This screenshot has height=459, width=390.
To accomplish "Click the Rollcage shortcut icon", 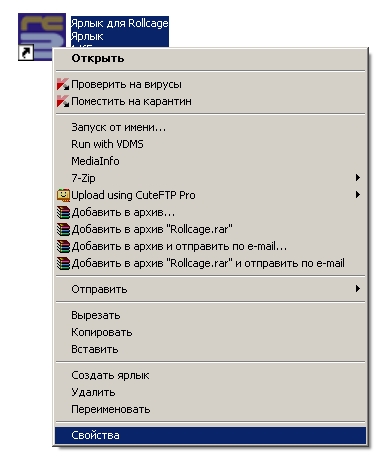I will click(42, 37).
